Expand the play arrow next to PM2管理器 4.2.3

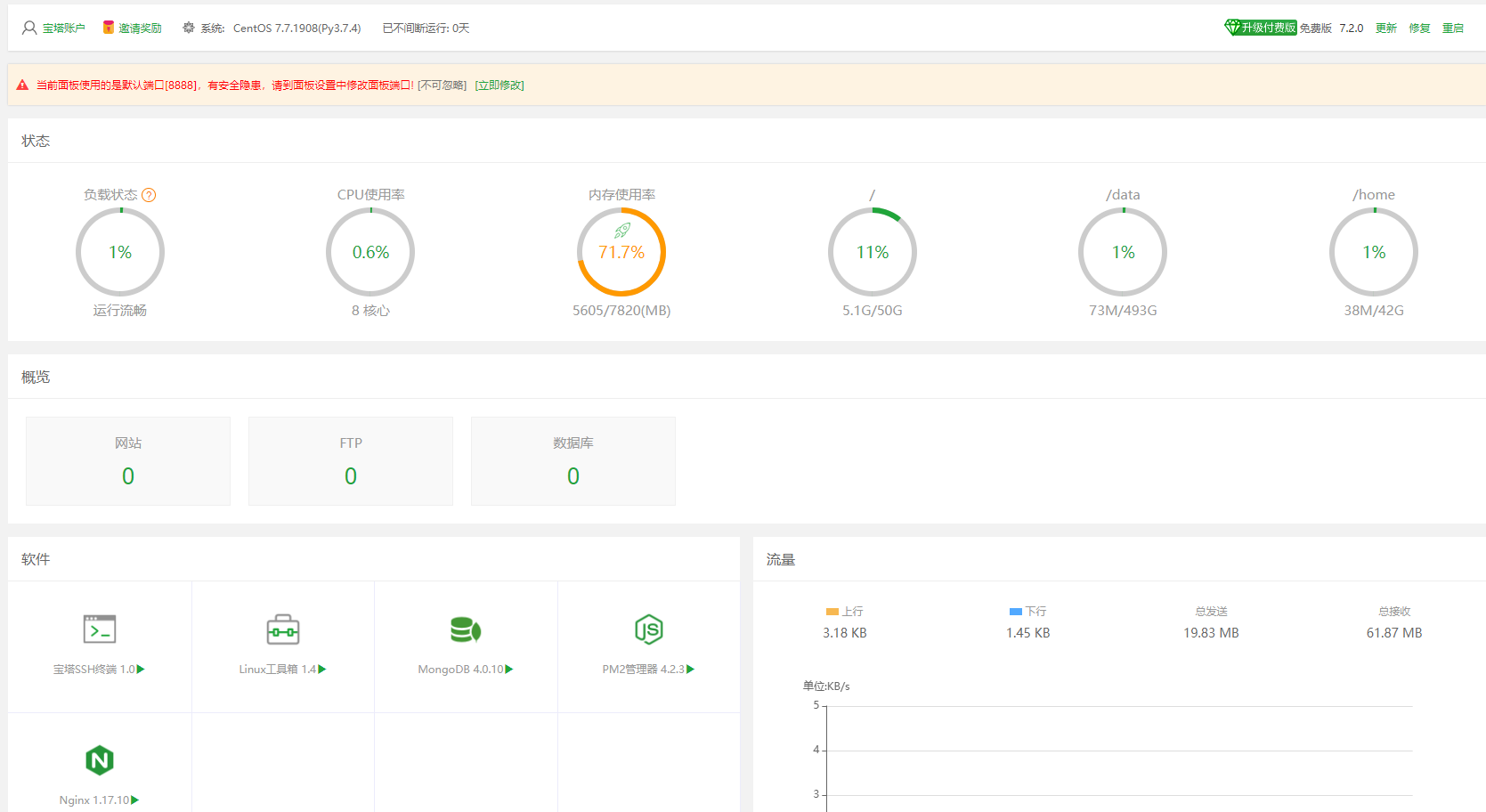click(690, 670)
